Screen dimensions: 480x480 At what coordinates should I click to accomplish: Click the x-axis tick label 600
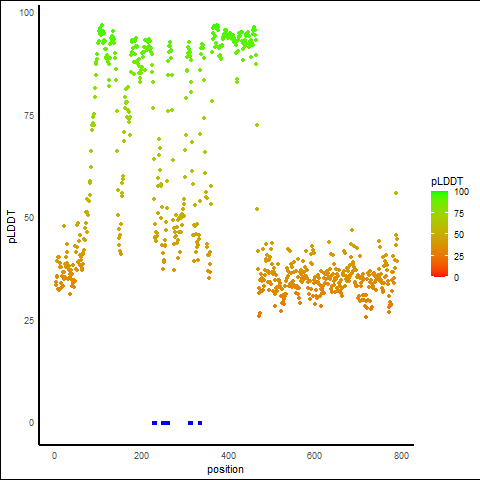[314, 456]
